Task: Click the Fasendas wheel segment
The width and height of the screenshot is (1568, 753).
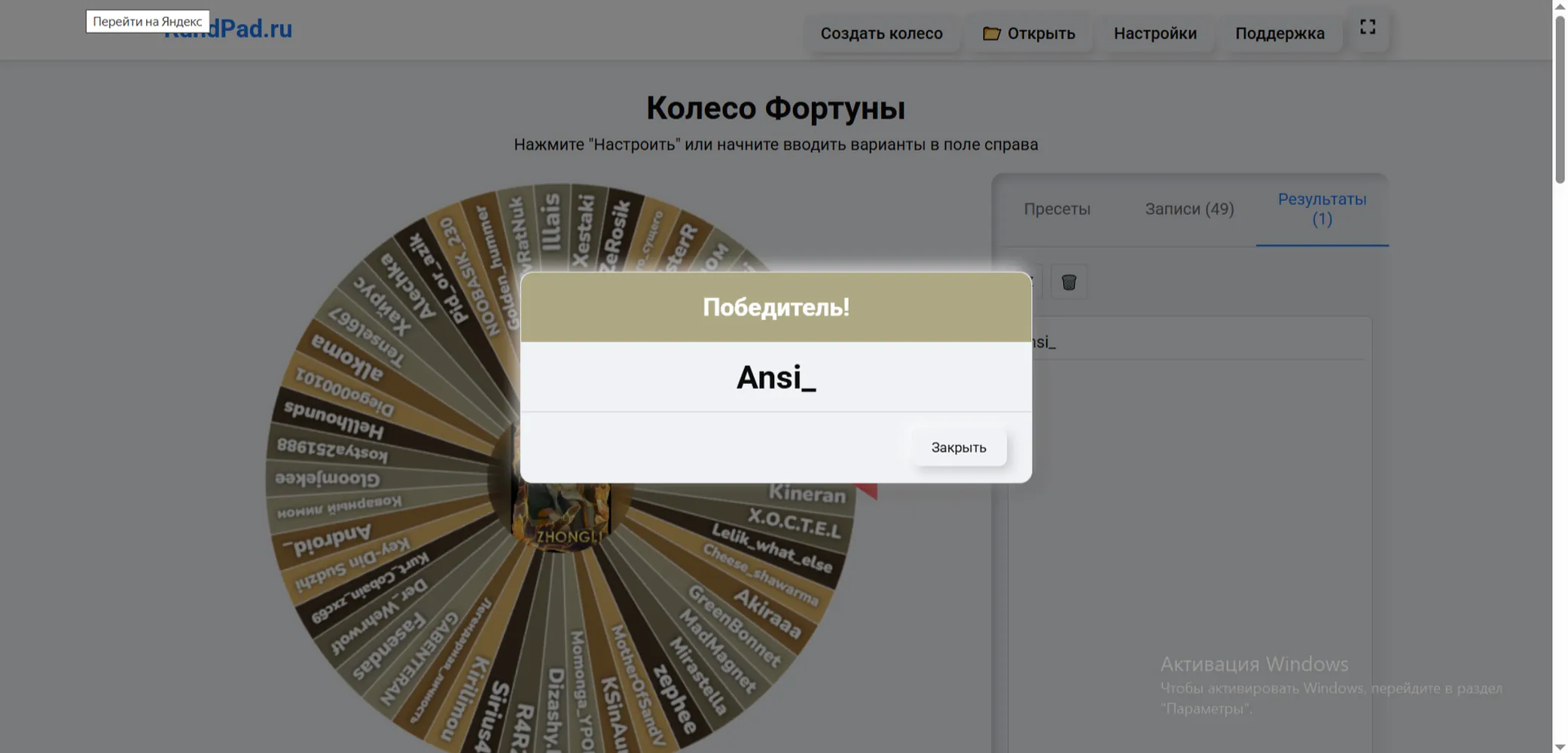Action: (x=389, y=646)
